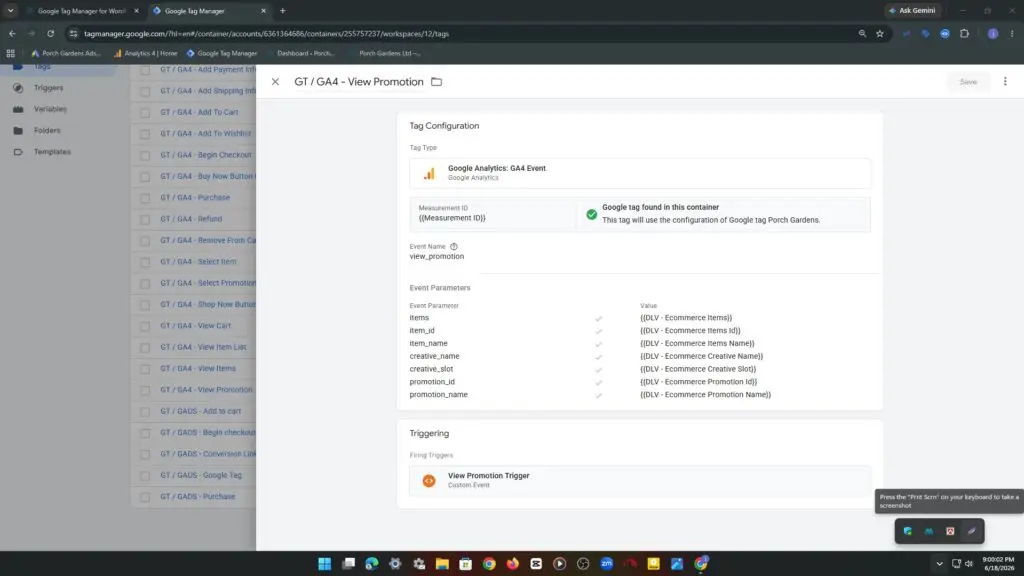Bookmark this page with the star icon

tap(880, 33)
